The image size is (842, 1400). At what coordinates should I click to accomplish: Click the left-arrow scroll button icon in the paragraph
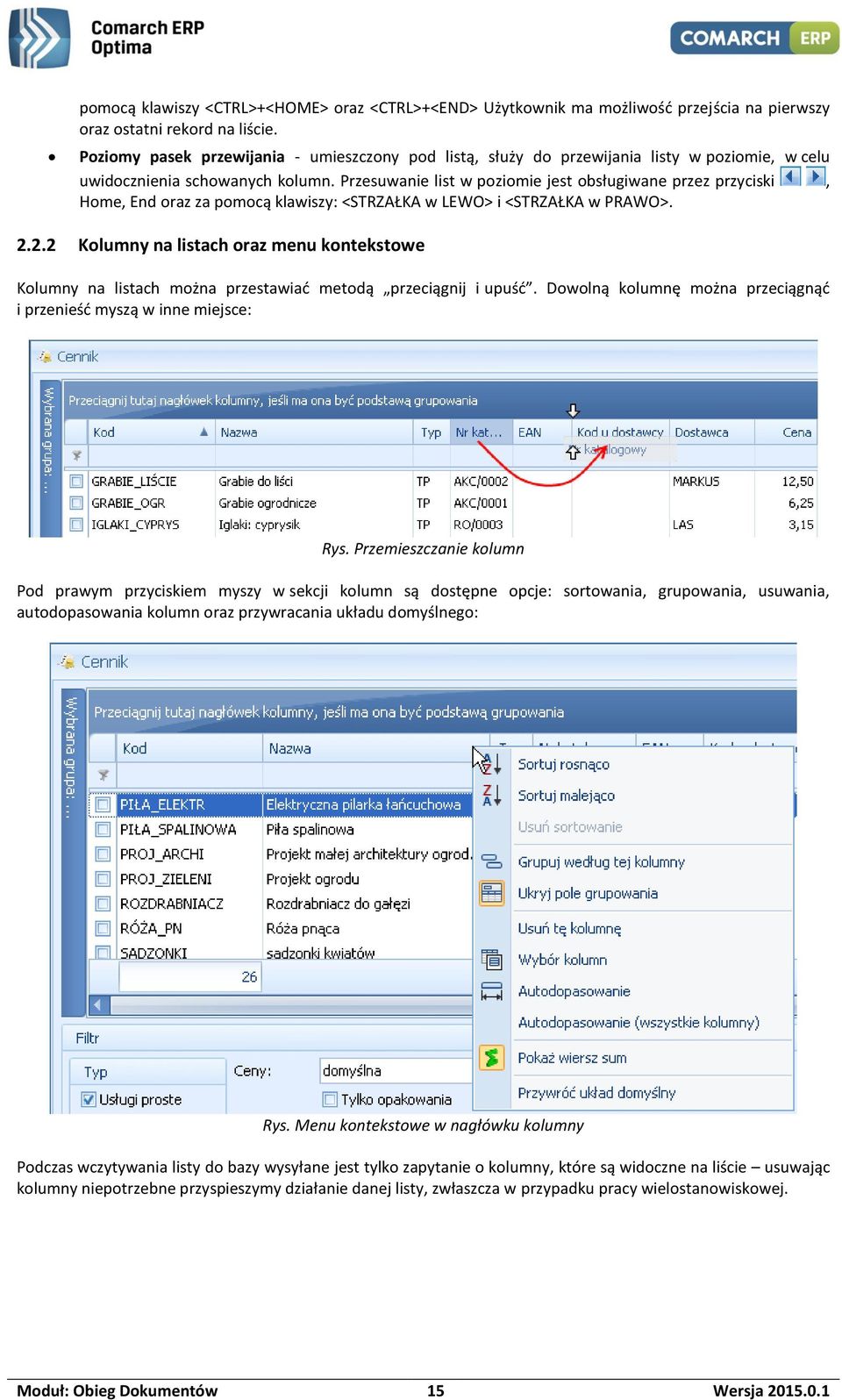tap(790, 176)
